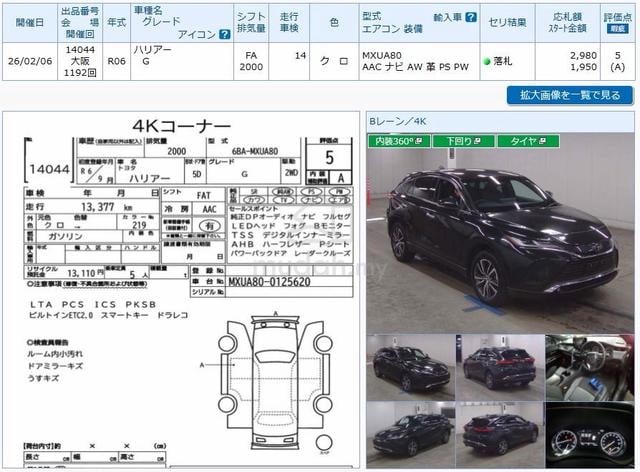Select the winning bid value 2,980

click(583, 55)
